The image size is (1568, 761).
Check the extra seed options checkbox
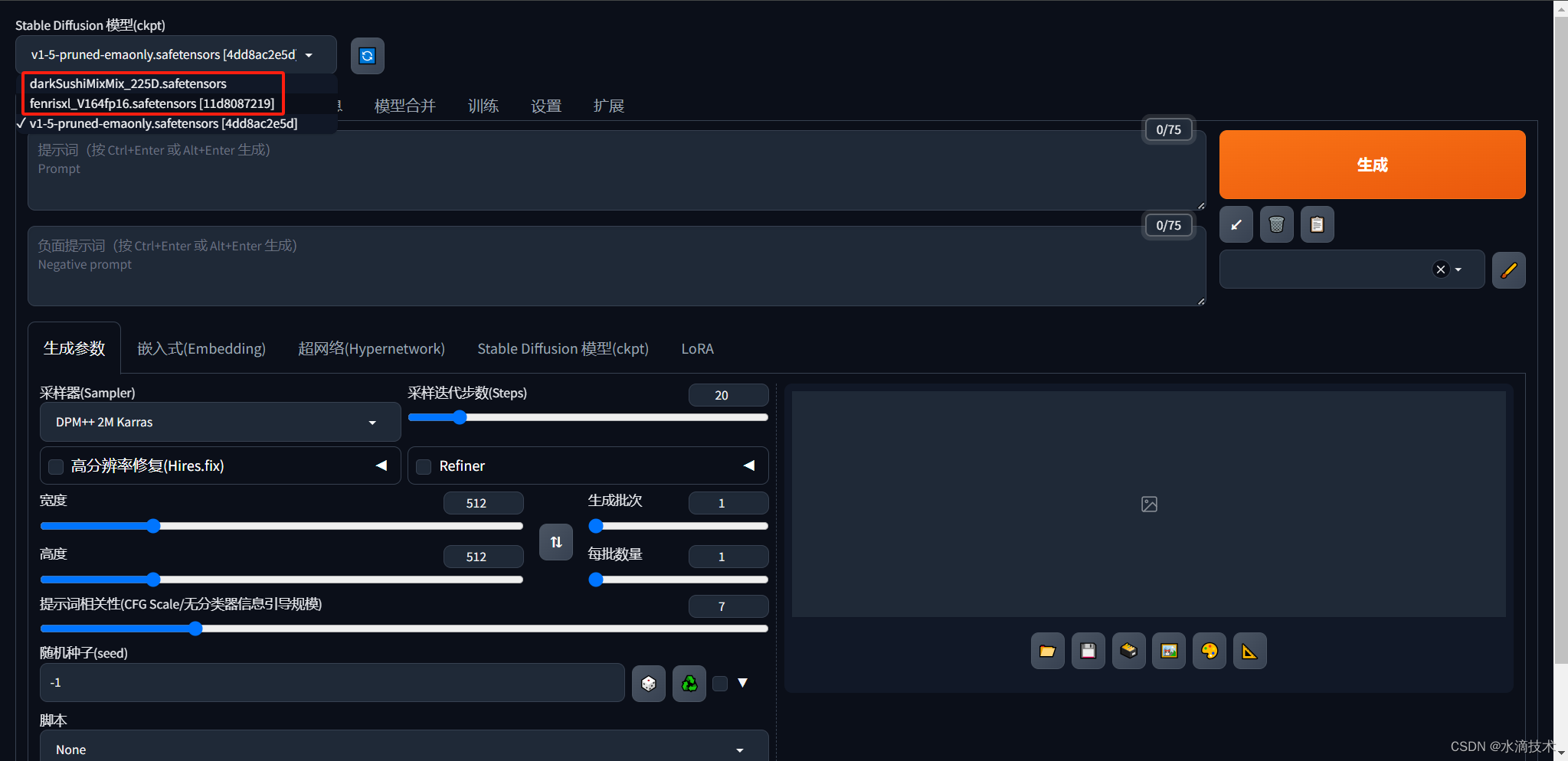click(x=720, y=684)
